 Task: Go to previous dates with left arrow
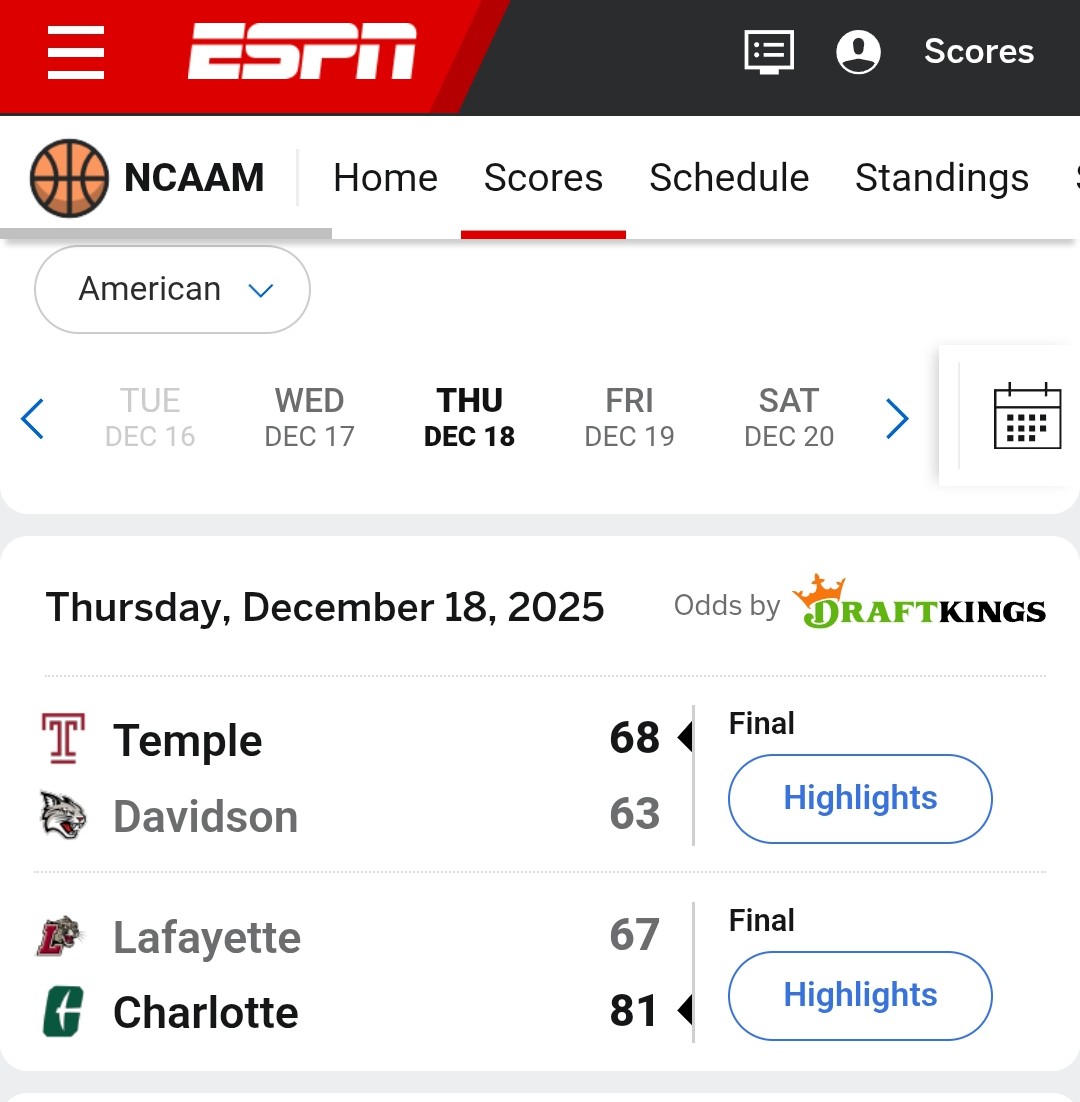[32, 419]
